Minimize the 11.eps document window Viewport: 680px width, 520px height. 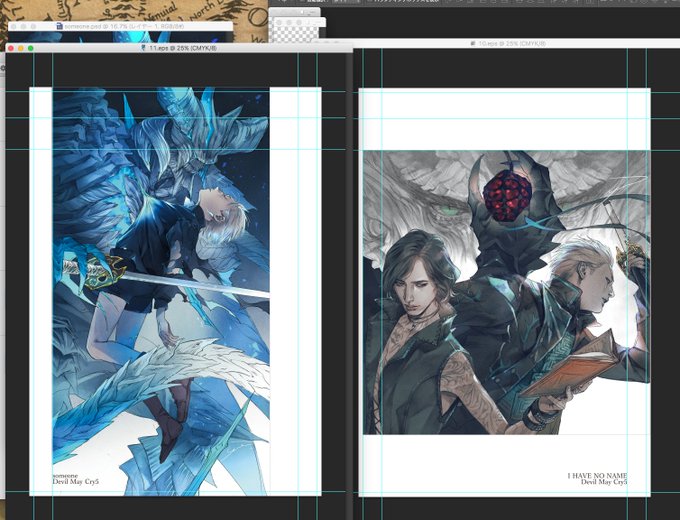[21, 48]
